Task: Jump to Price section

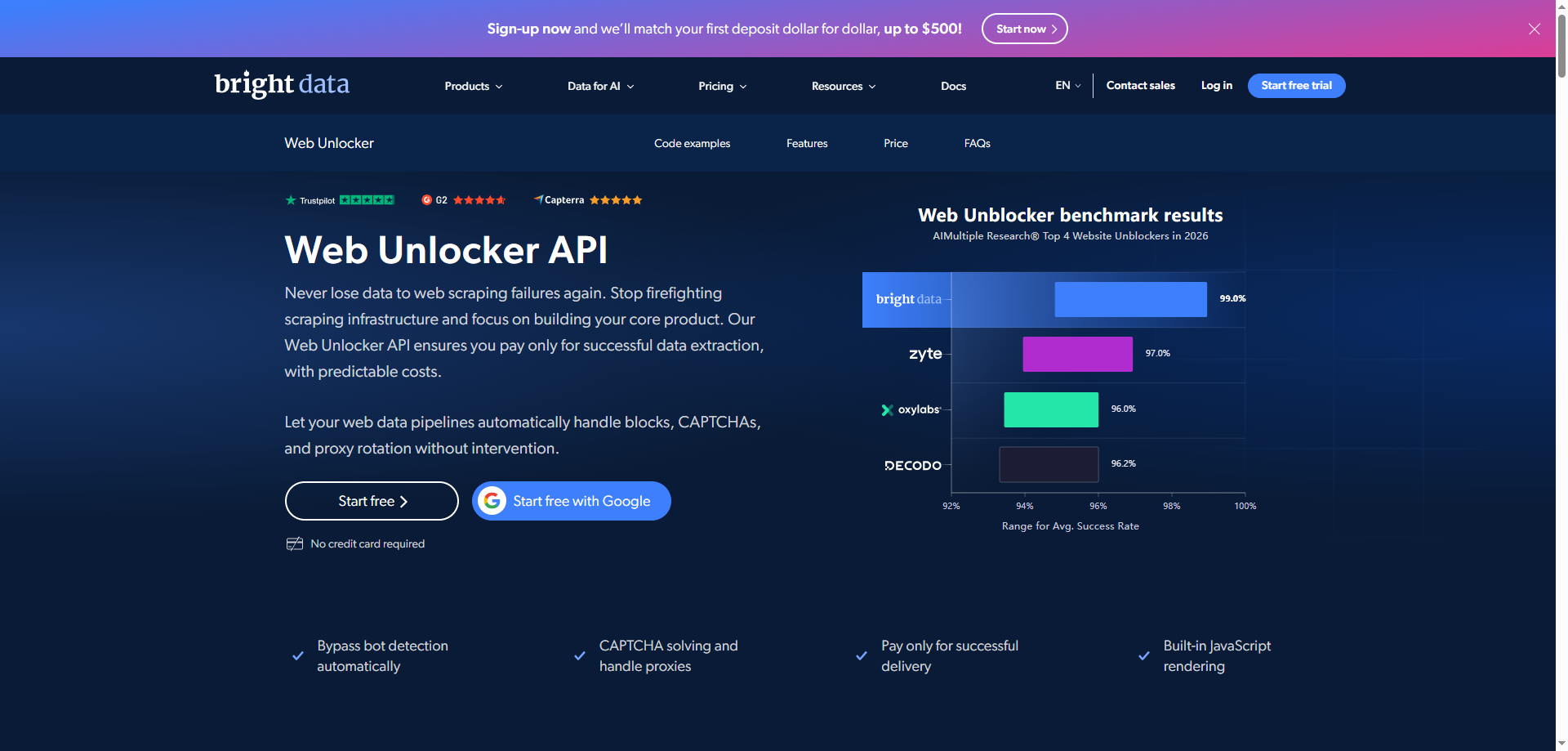Action: tap(896, 143)
